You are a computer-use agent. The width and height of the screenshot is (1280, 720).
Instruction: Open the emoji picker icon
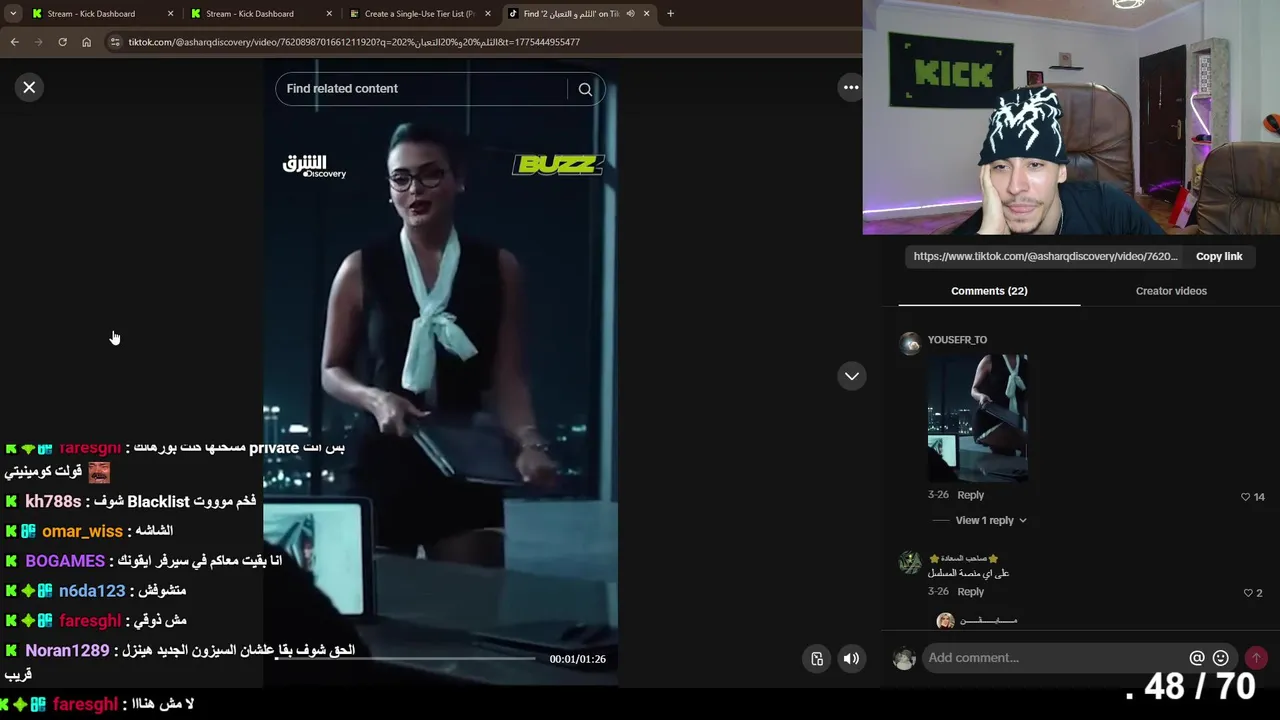point(1220,658)
